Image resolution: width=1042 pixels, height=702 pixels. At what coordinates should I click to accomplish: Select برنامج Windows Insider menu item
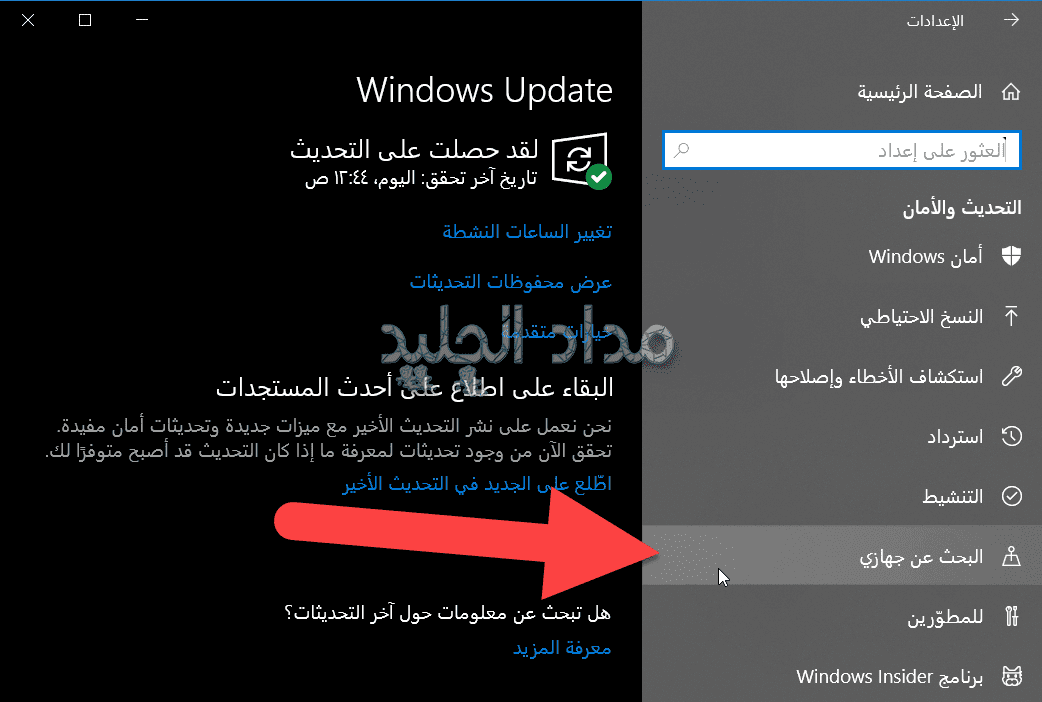(842, 677)
